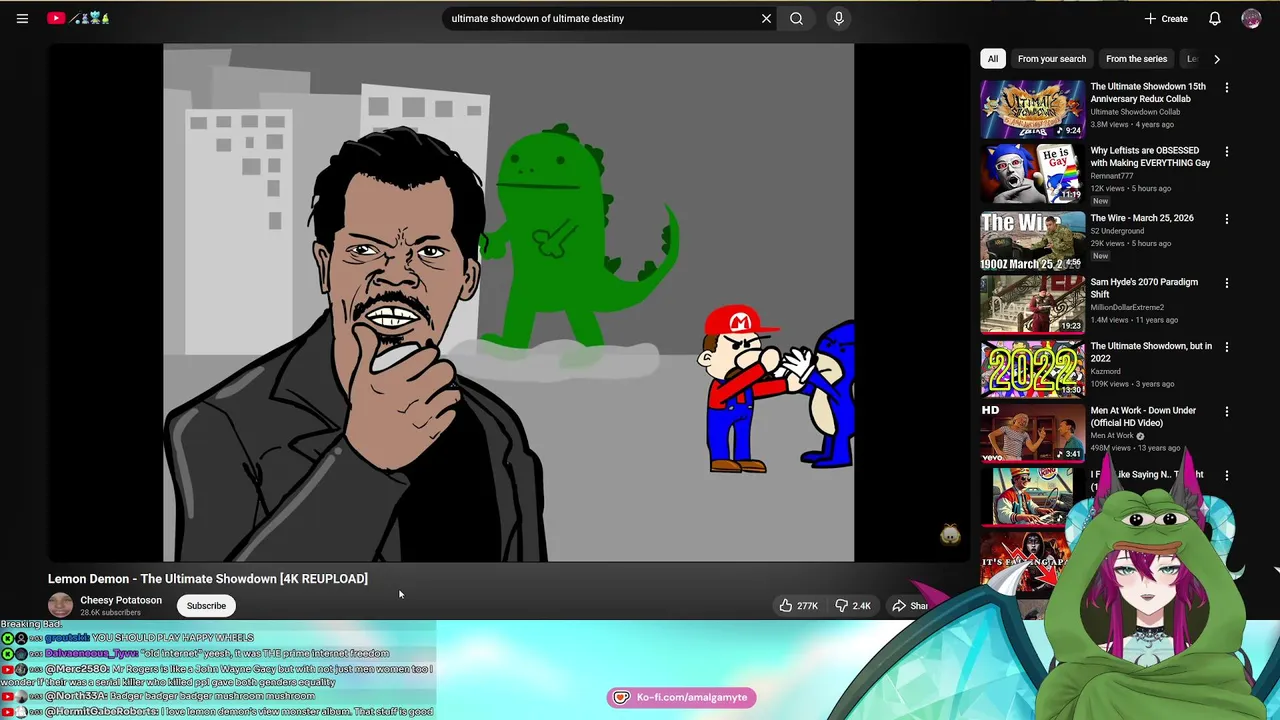The height and width of the screenshot is (720, 1280).
Task: Start voice search with microphone icon
Action: (x=839, y=18)
